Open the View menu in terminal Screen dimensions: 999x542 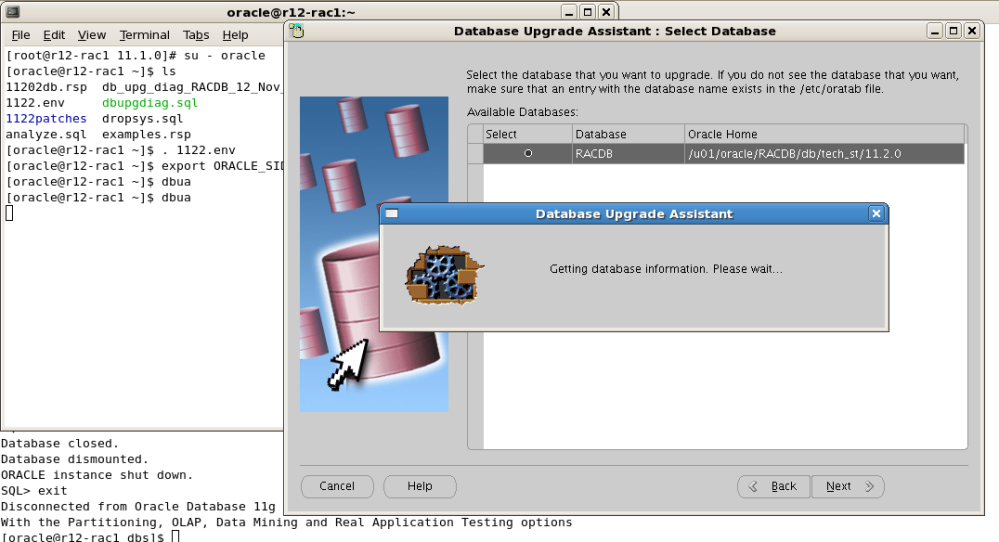click(x=92, y=35)
